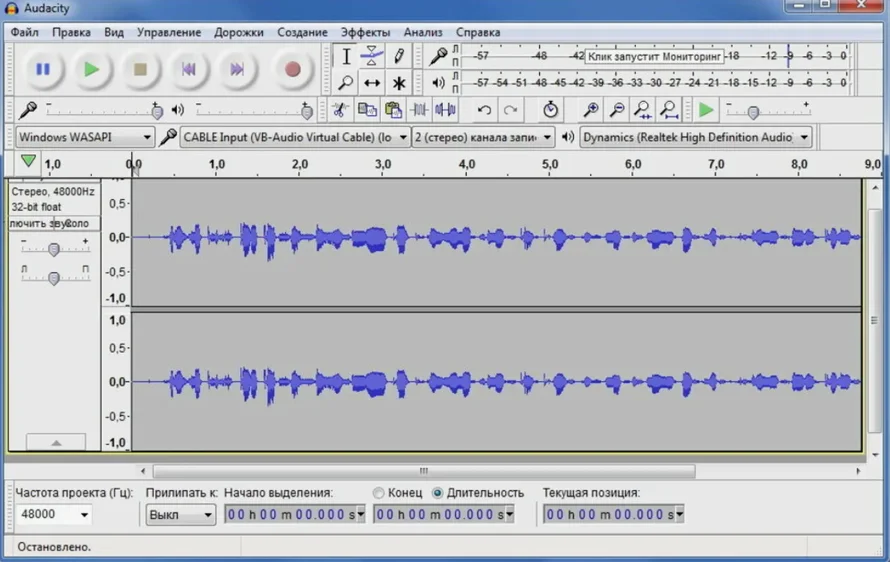
Task: Select the Zoom magnifier tool
Action: pos(346,83)
